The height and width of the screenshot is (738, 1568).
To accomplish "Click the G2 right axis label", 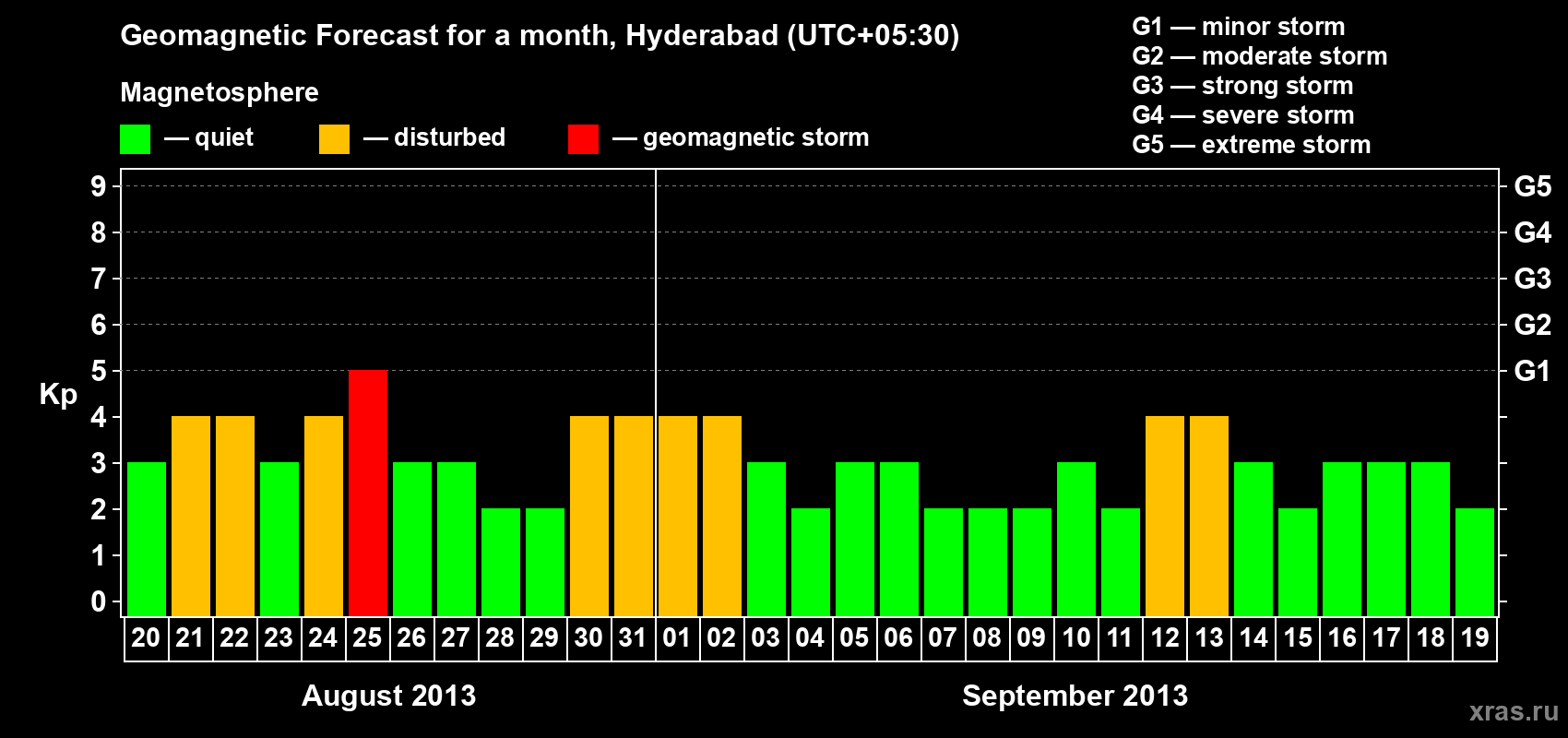I will [1533, 325].
